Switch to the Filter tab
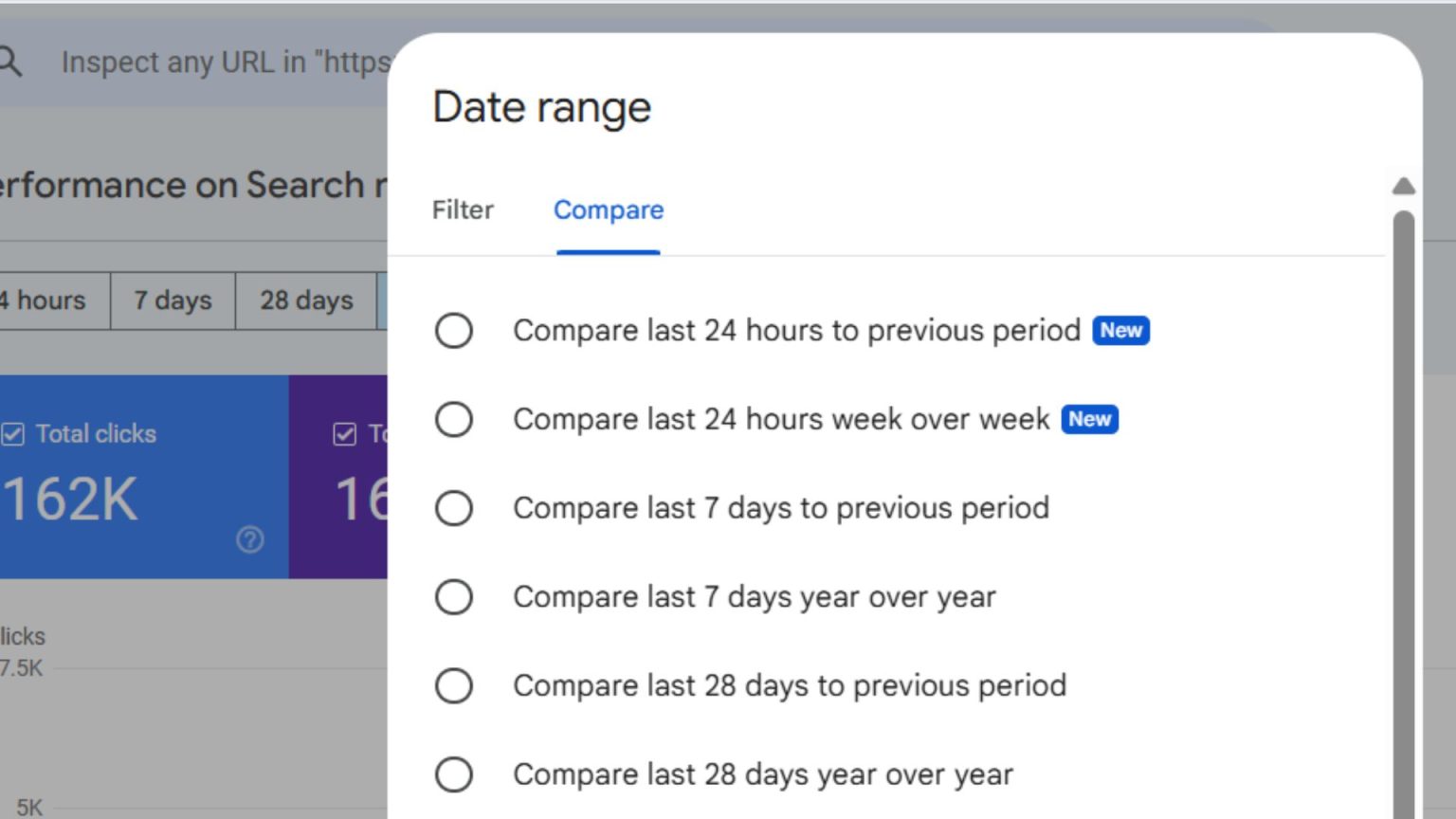This screenshot has width=1456, height=819. point(462,210)
